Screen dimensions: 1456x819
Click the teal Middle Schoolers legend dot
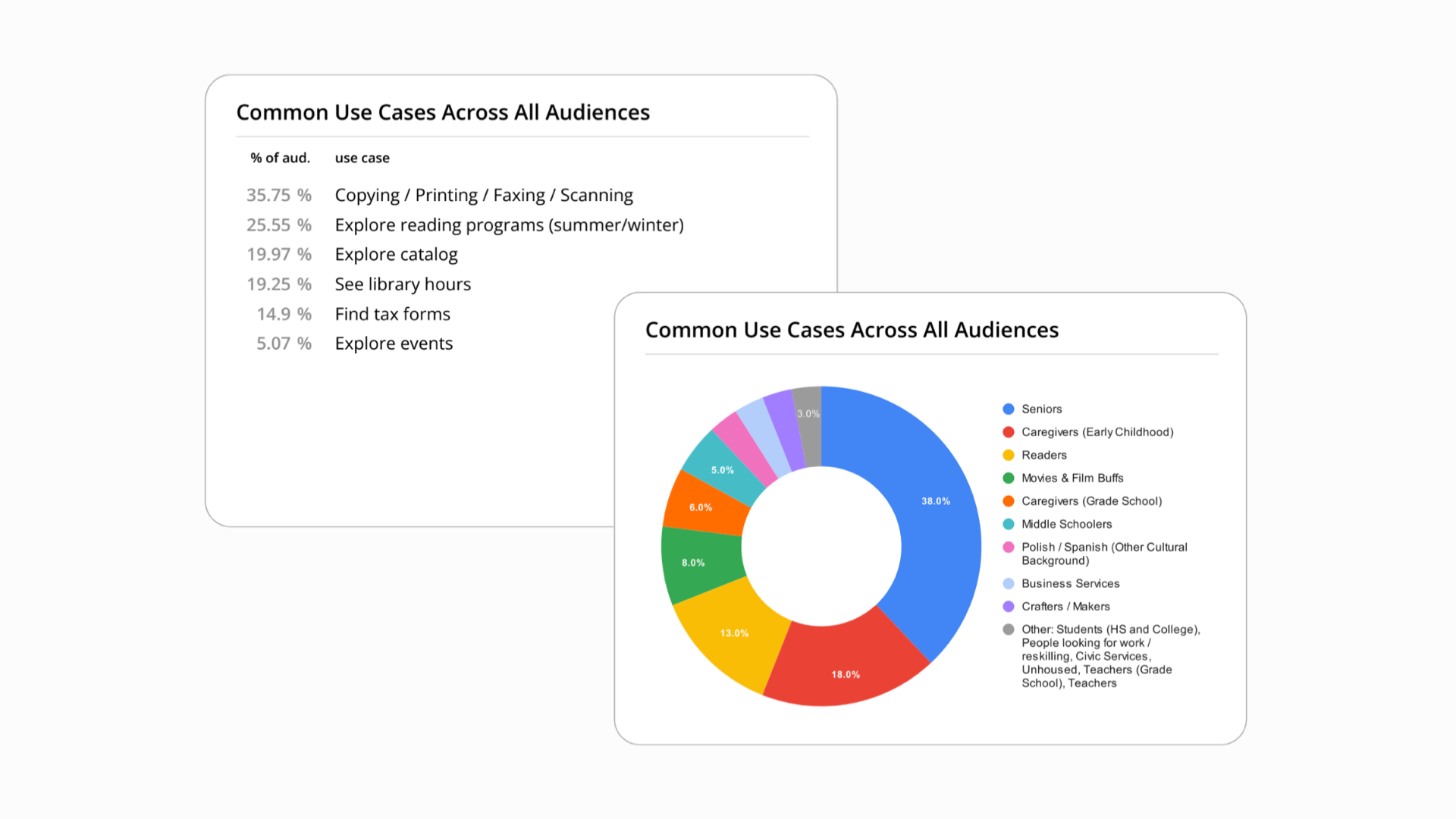pos(1008,524)
